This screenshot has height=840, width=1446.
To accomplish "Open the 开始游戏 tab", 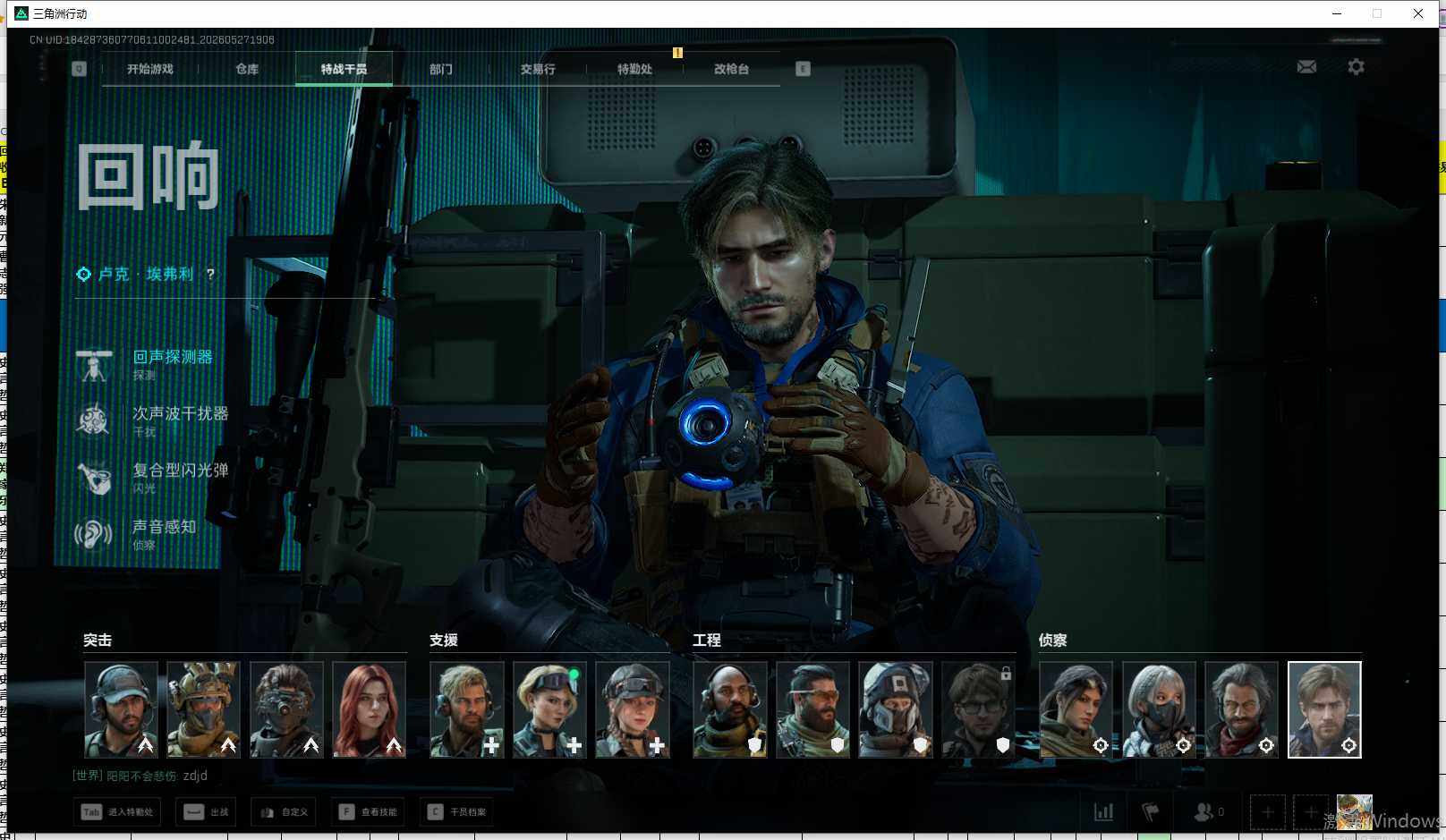I will pyautogui.click(x=149, y=69).
